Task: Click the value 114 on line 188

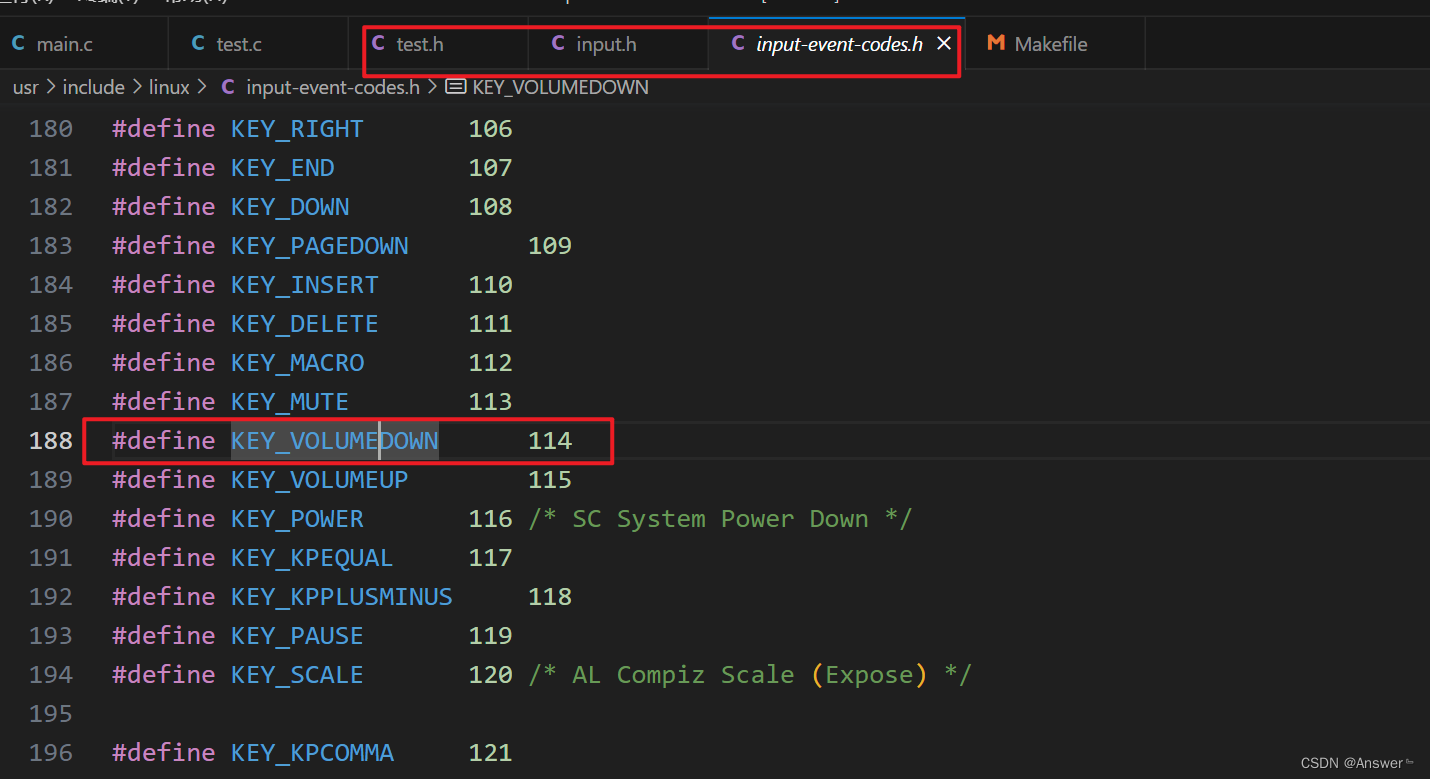Action: pyautogui.click(x=550, y=441)
